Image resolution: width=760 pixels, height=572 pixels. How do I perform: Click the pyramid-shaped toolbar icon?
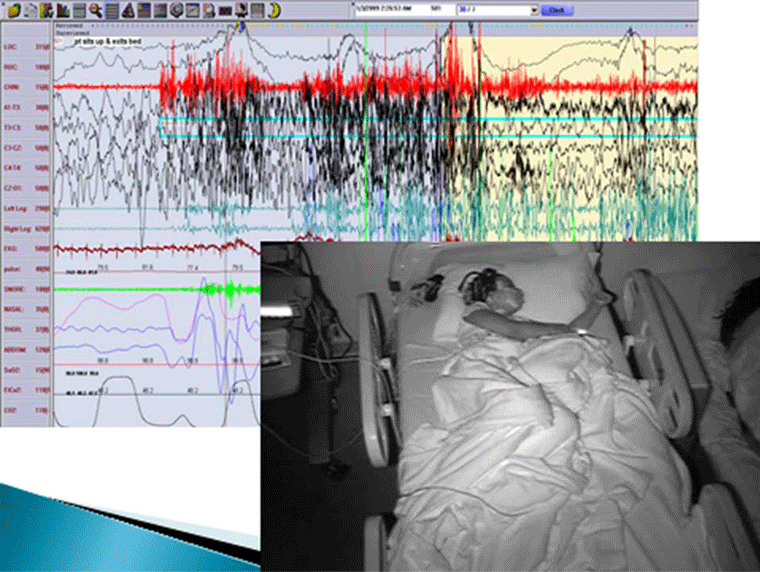tap(128, 10)
